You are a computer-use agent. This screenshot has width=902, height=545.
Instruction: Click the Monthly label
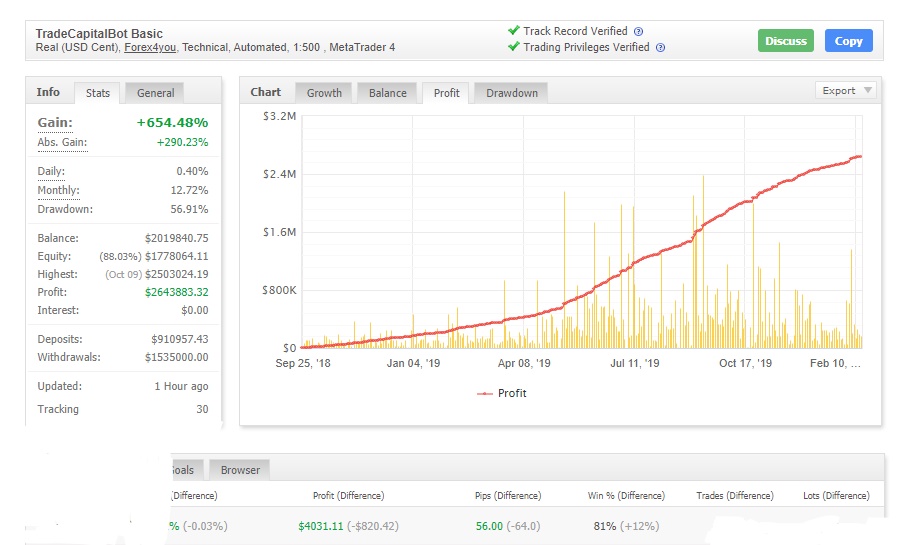click(x=58, y=190)
